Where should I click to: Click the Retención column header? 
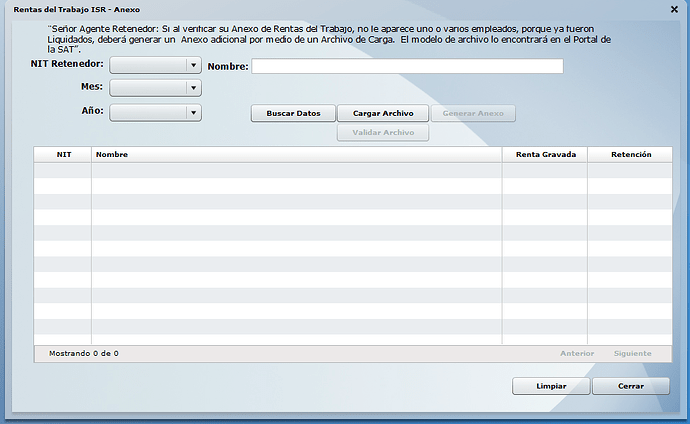(630, 155)
